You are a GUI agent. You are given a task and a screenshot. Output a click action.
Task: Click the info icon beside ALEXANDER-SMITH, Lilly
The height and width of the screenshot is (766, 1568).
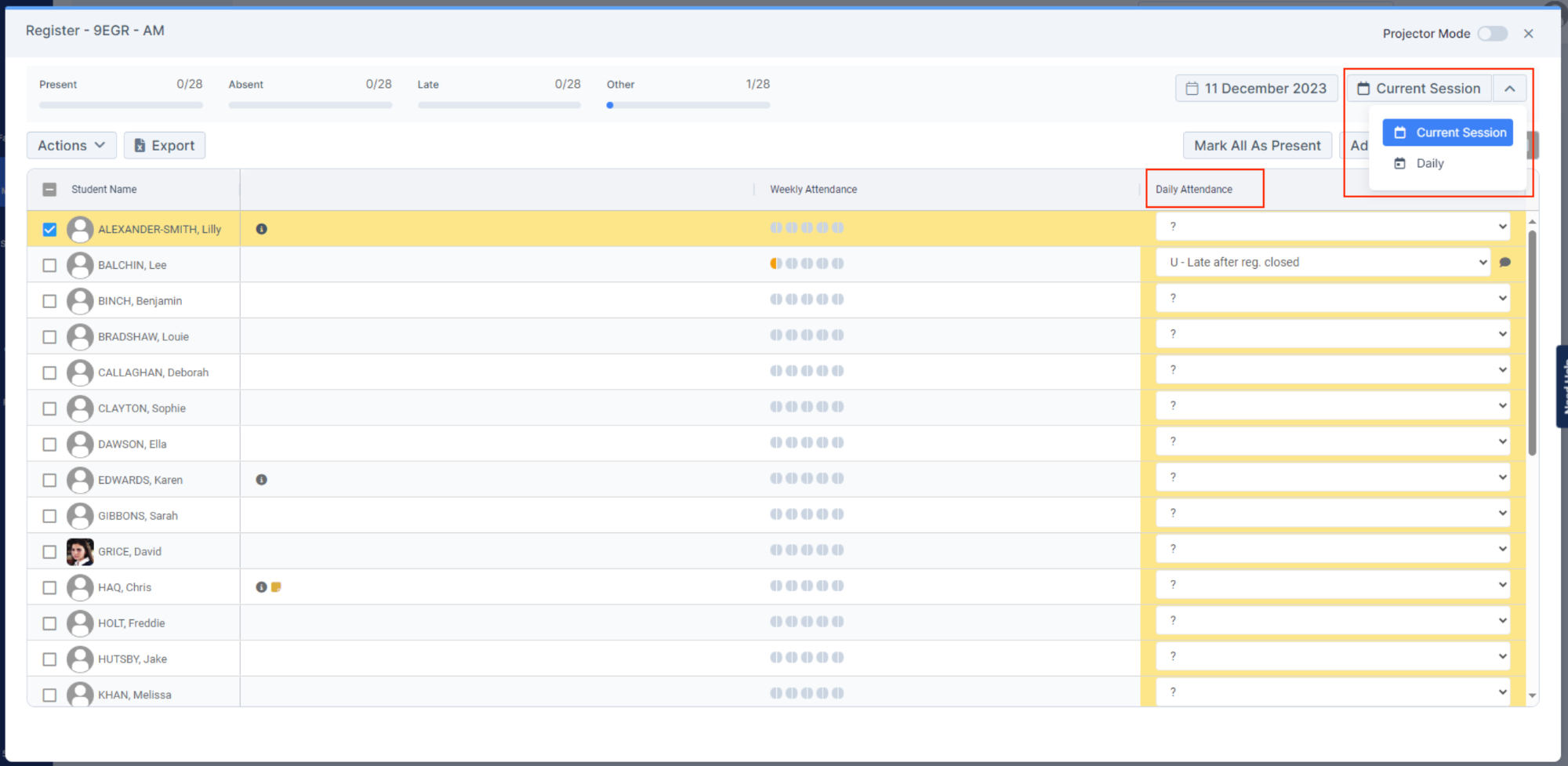click(x=261, y=229)
